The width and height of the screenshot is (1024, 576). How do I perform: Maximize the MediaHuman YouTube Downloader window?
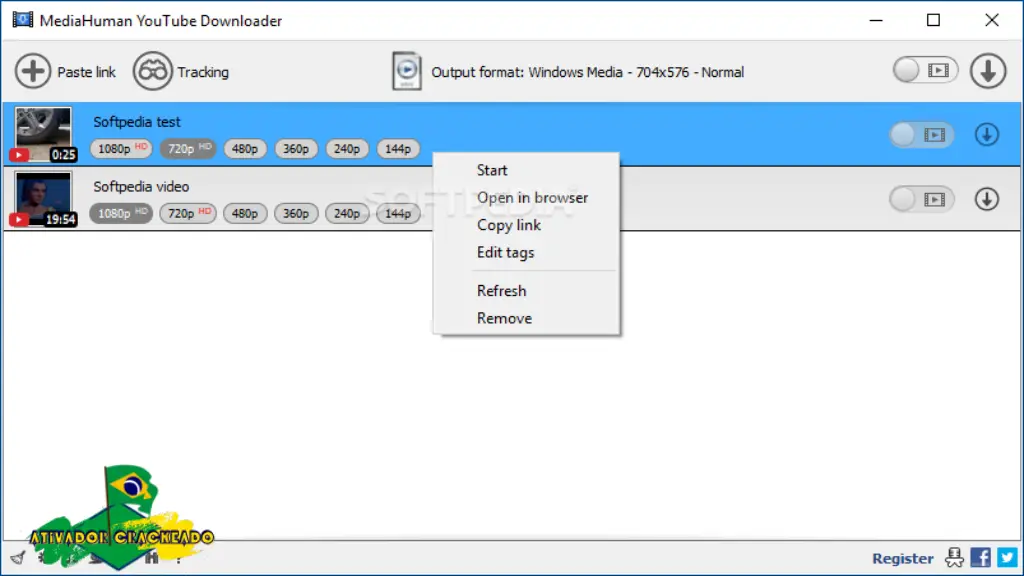pyautogui.click(x=933, y=20)
